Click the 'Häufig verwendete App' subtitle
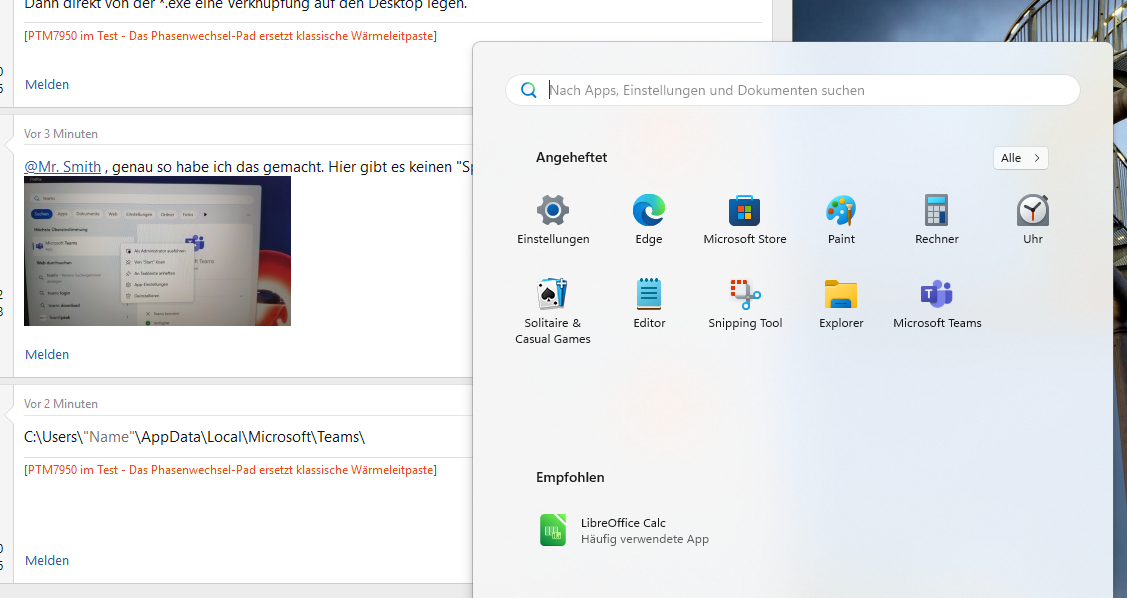The height and width of the screenshot is (598, 1127). pos(645,539)
